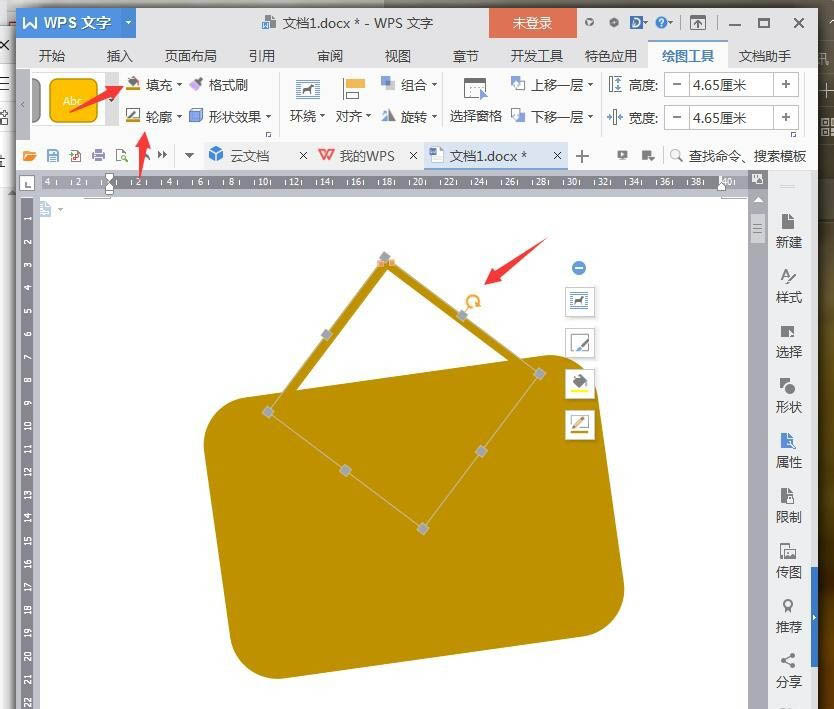Click 新建 in the right sidebar
Screen dimensions: 834x709
788,231
